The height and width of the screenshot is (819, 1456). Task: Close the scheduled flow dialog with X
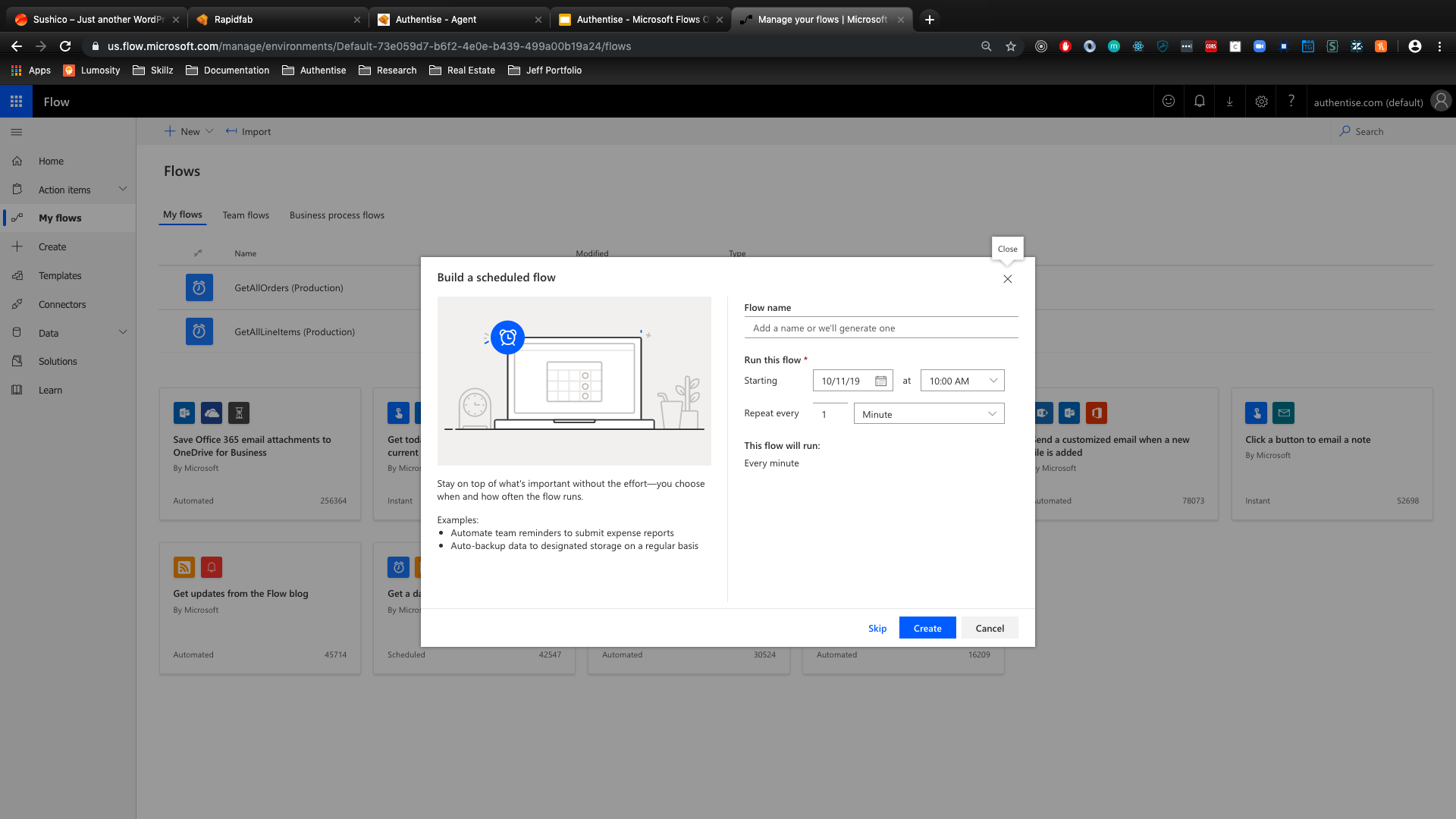(1007, 279)
